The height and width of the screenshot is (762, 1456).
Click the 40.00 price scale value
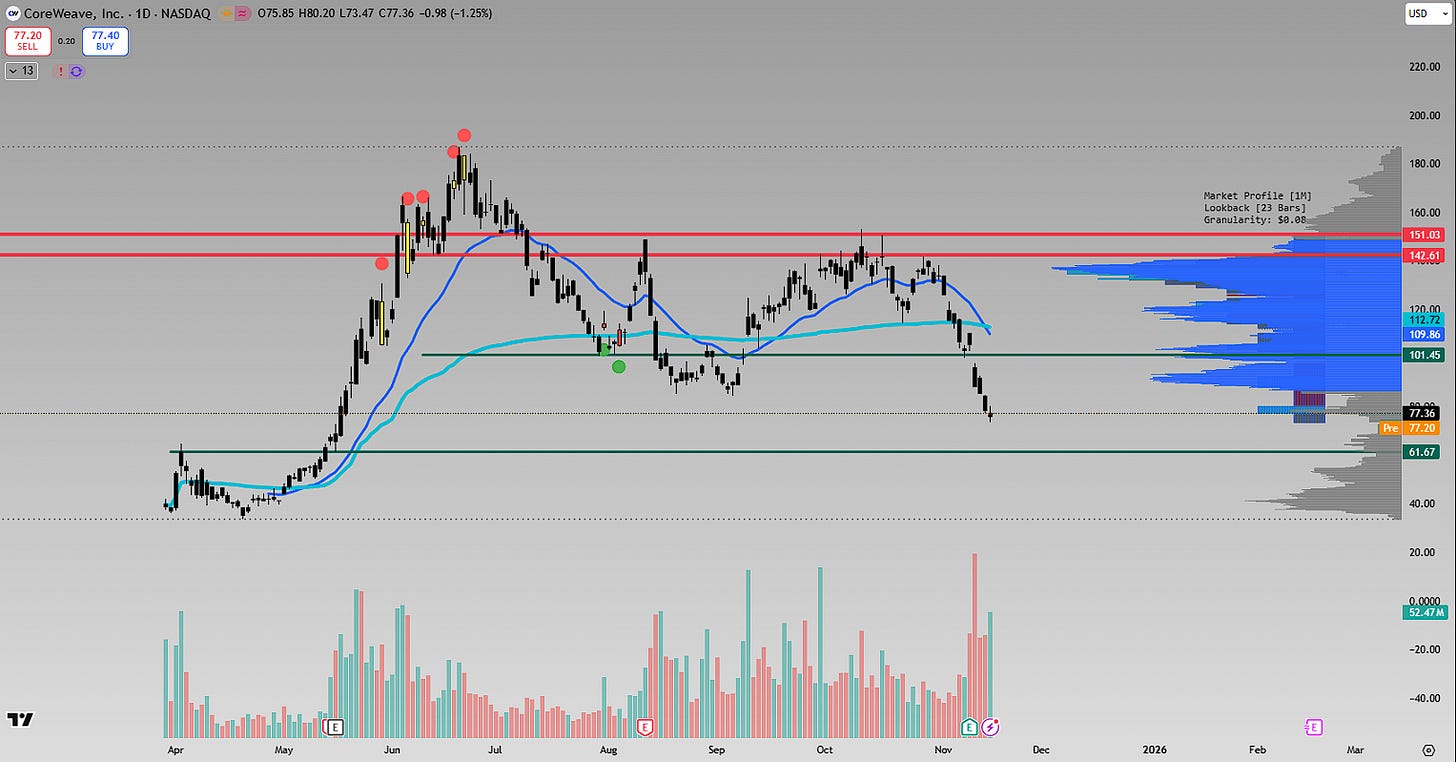coord(1422,503)
